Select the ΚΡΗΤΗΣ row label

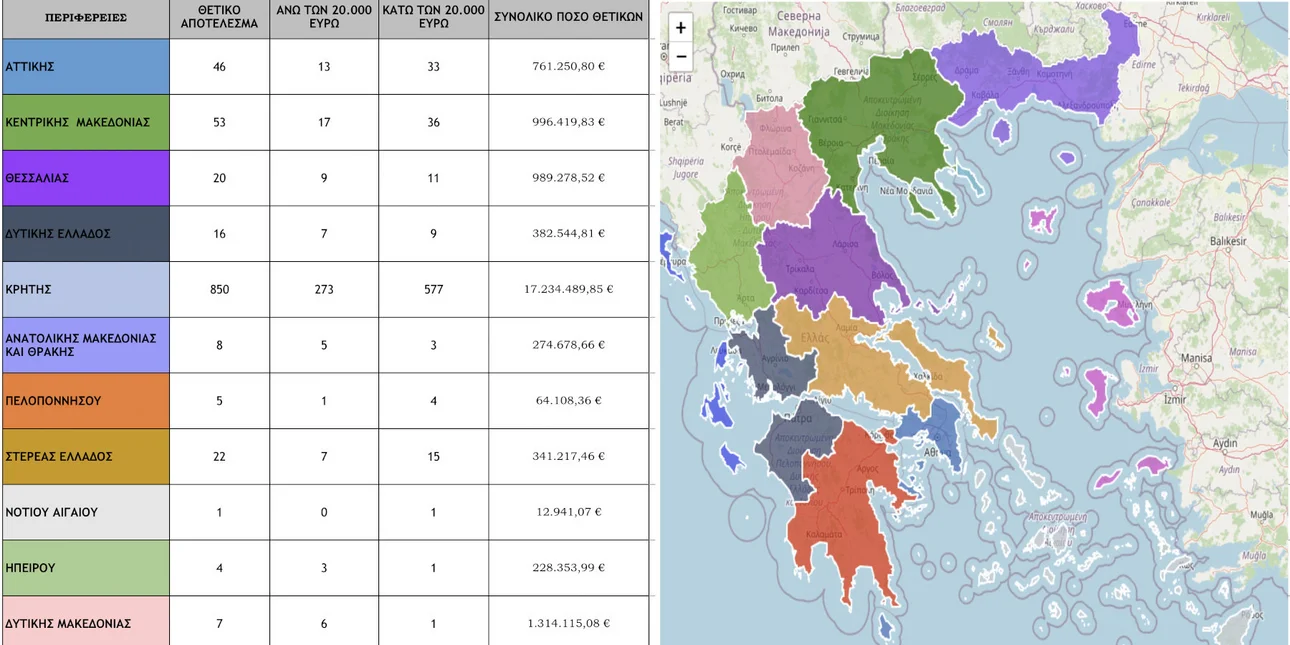86,290
